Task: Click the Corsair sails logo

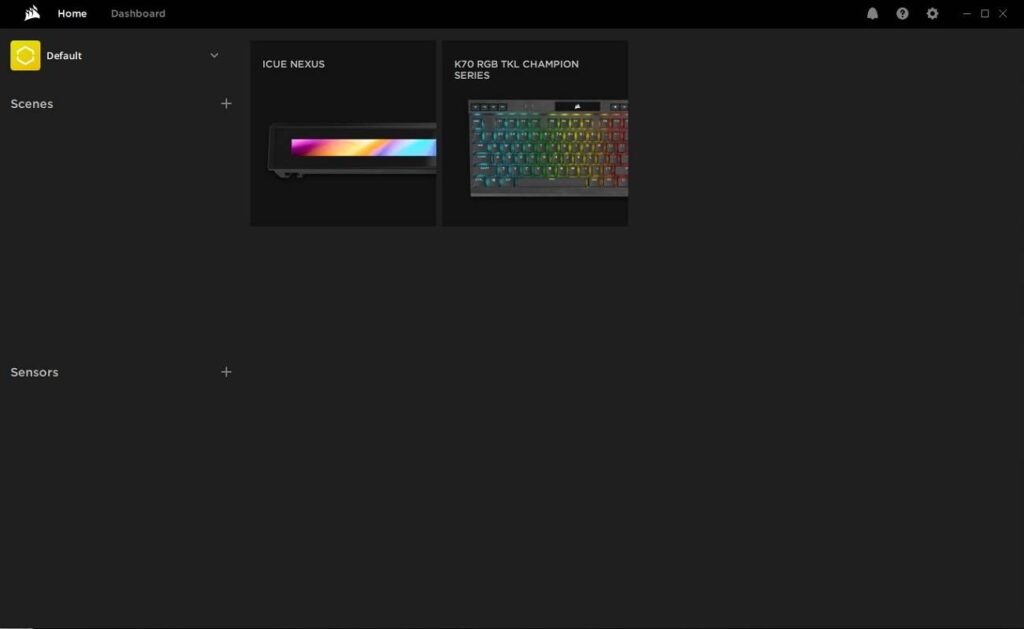Action: (32, 14)
